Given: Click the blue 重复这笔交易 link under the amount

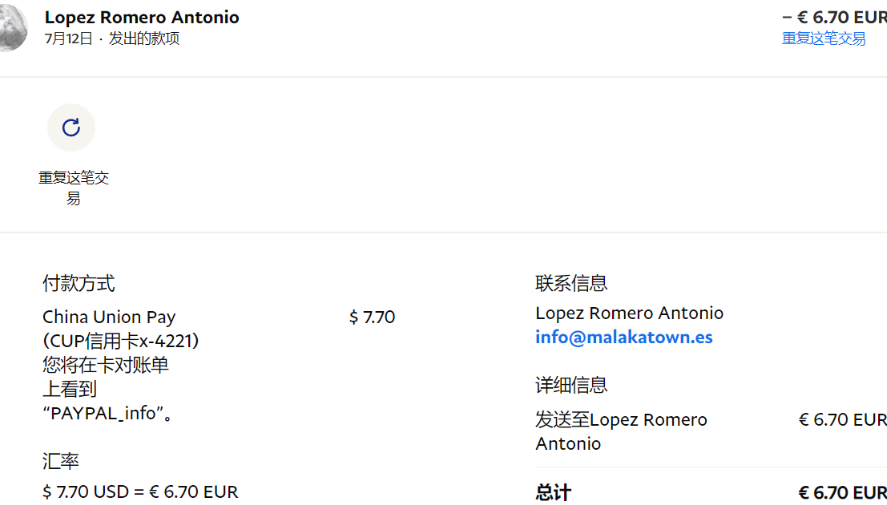Looking at the screenshot, I should [823, 38].
